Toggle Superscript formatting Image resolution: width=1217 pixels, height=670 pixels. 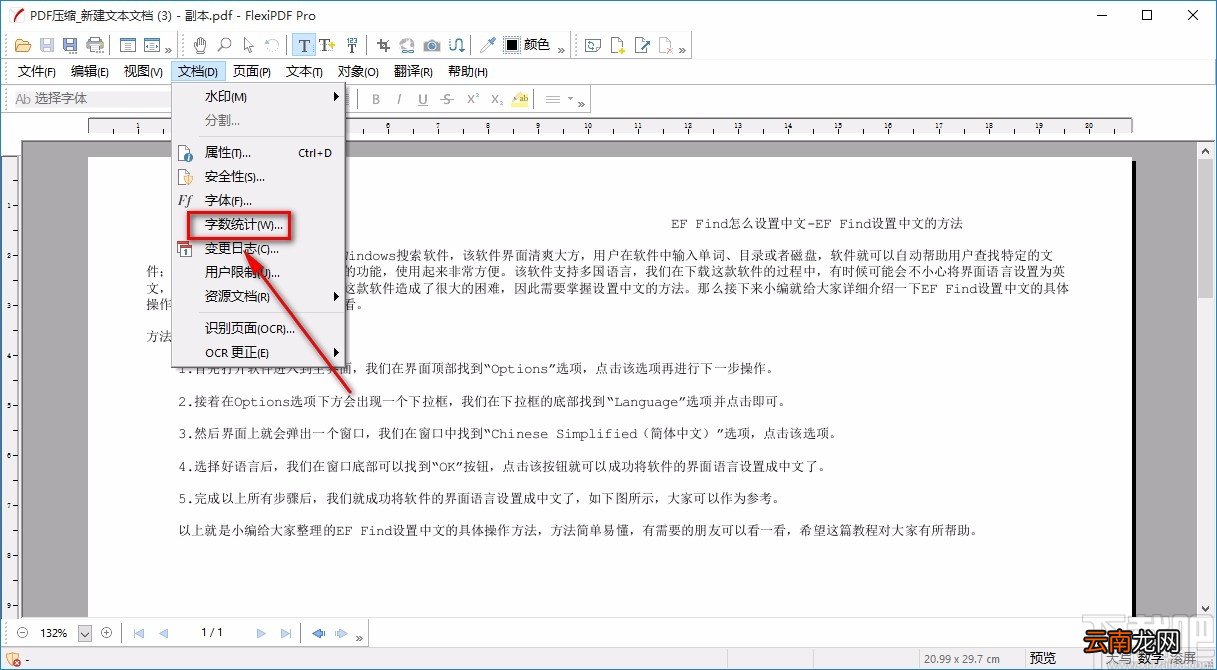click(472, 99)
